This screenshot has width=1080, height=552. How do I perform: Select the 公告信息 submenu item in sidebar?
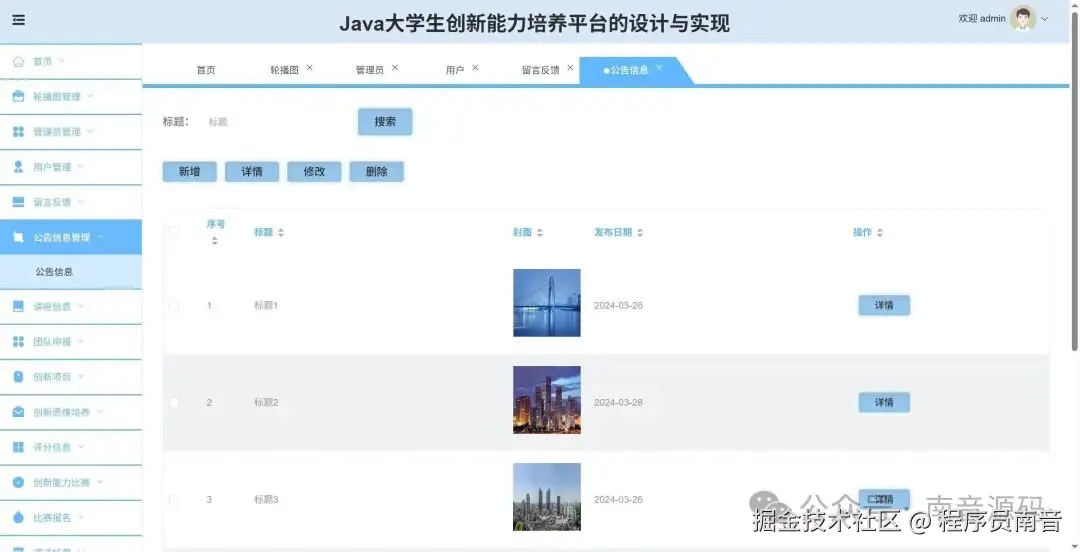tap(71, 272)
